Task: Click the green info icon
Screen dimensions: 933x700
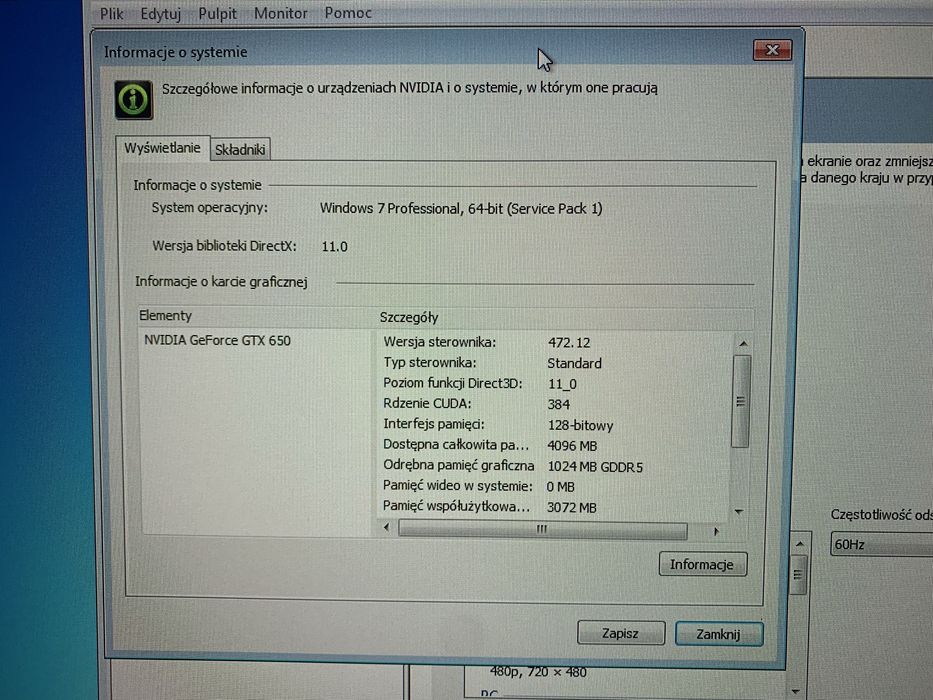Action: (x=133, y=100)
